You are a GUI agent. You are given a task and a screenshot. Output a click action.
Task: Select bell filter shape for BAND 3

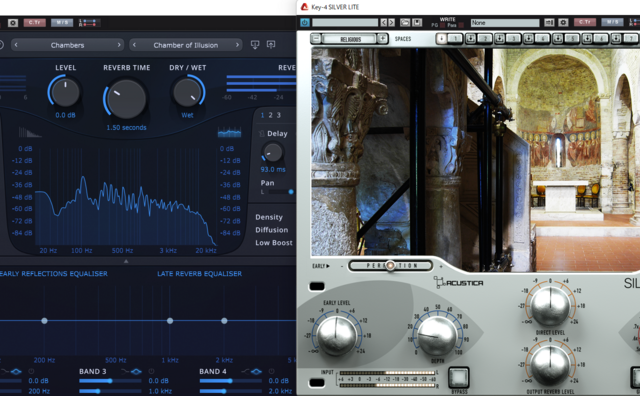pyautogui.click(x=136, y=371)
